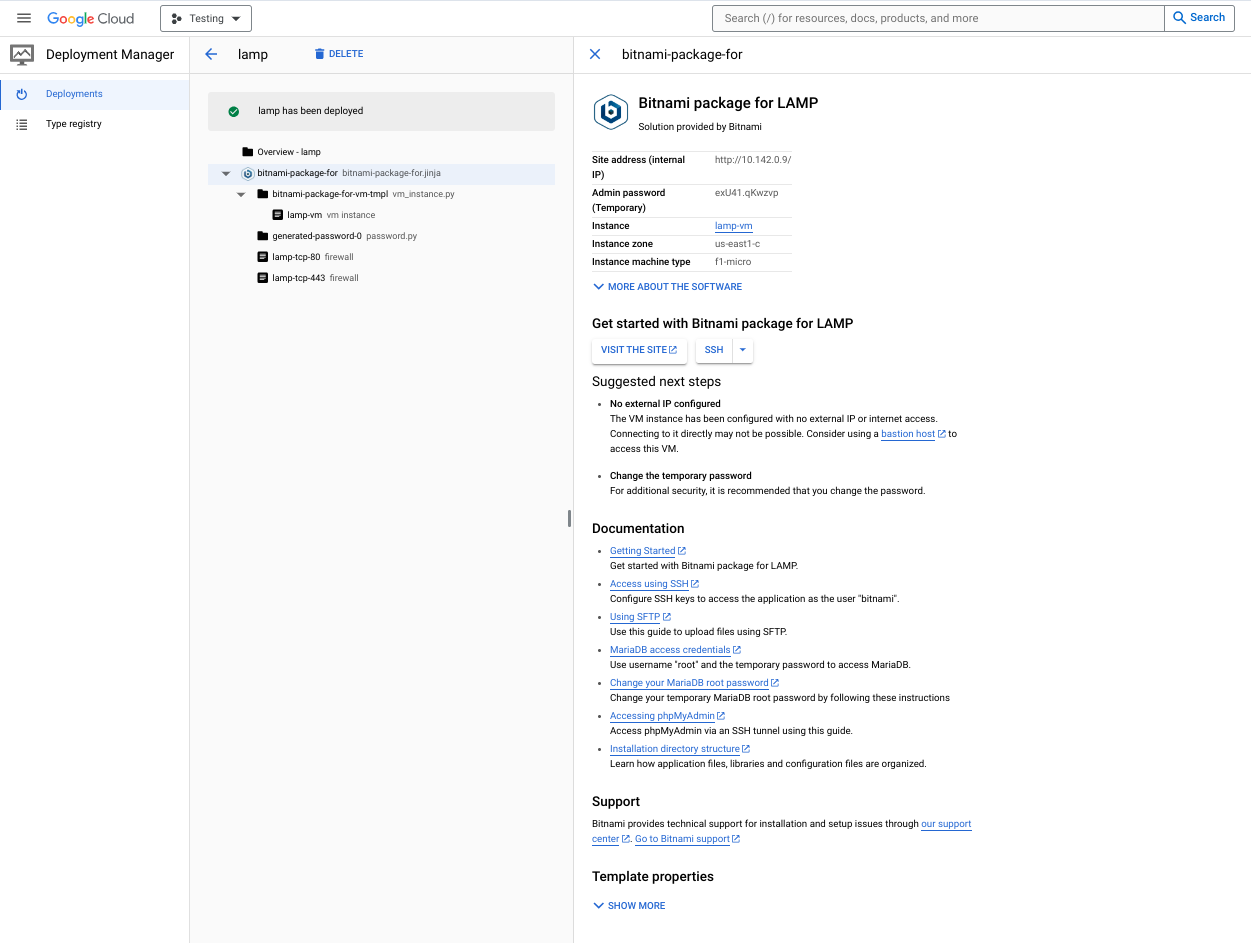Click the Deployment Manager product icon
This screenshot has width=1251, height=943.
22,55
